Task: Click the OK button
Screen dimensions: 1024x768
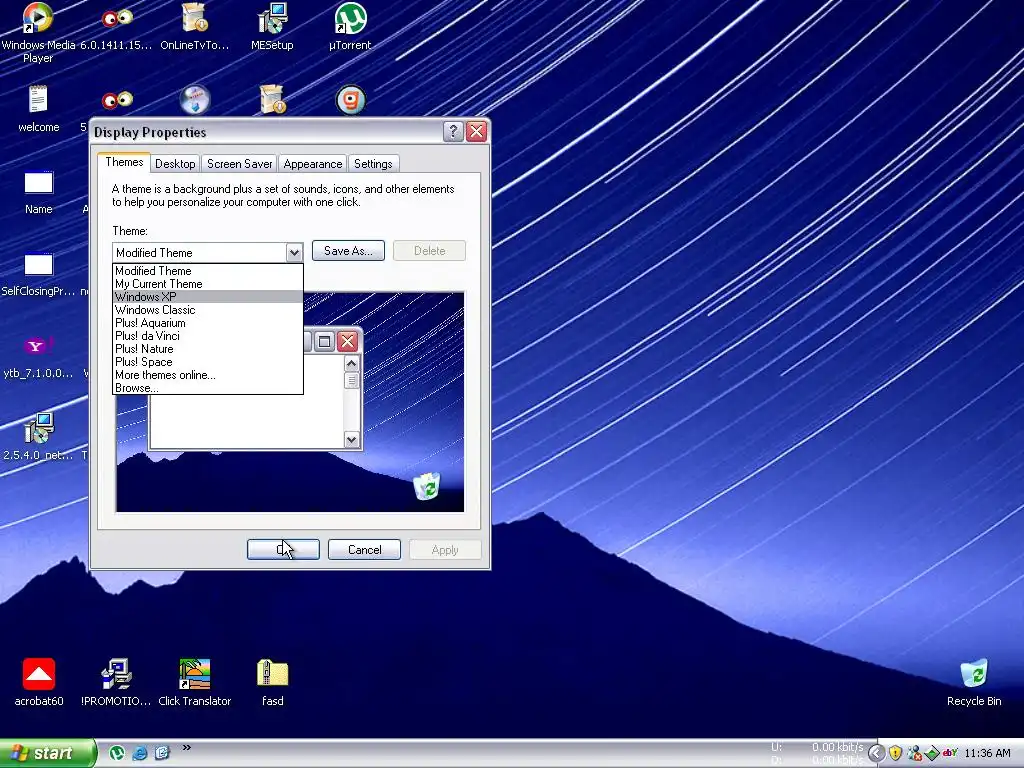Action: pyautogui.click(x=283, y=550)
